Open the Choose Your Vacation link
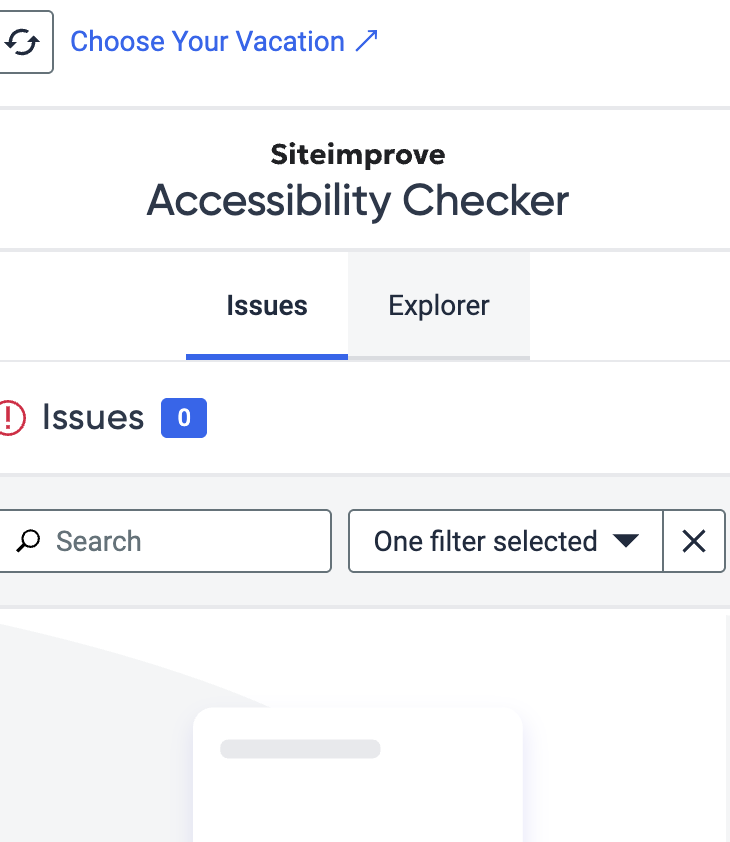This screenshot has height=842, width=730. 224,41
